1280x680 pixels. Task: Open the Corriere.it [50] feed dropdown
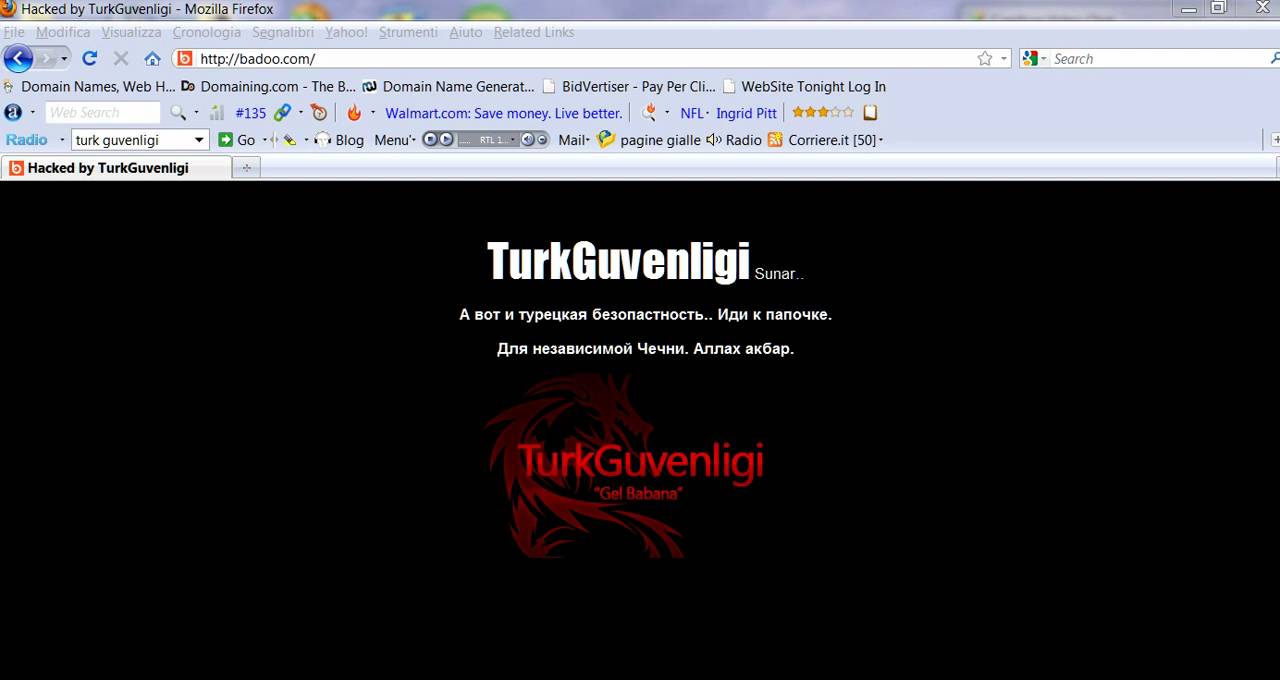click(x=881, y=140)
